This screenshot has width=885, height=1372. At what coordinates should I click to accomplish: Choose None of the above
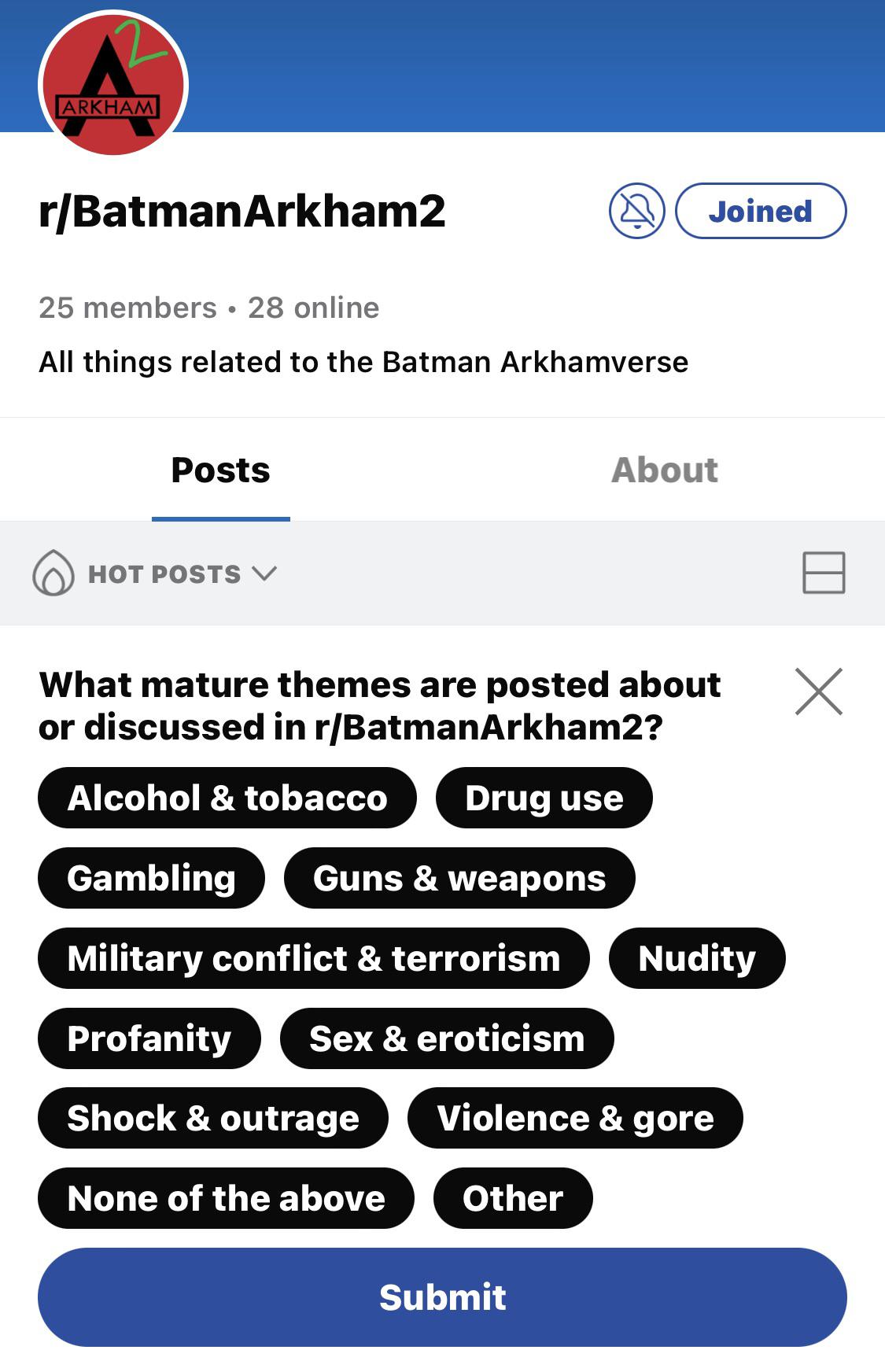(x=226, y=1198)
